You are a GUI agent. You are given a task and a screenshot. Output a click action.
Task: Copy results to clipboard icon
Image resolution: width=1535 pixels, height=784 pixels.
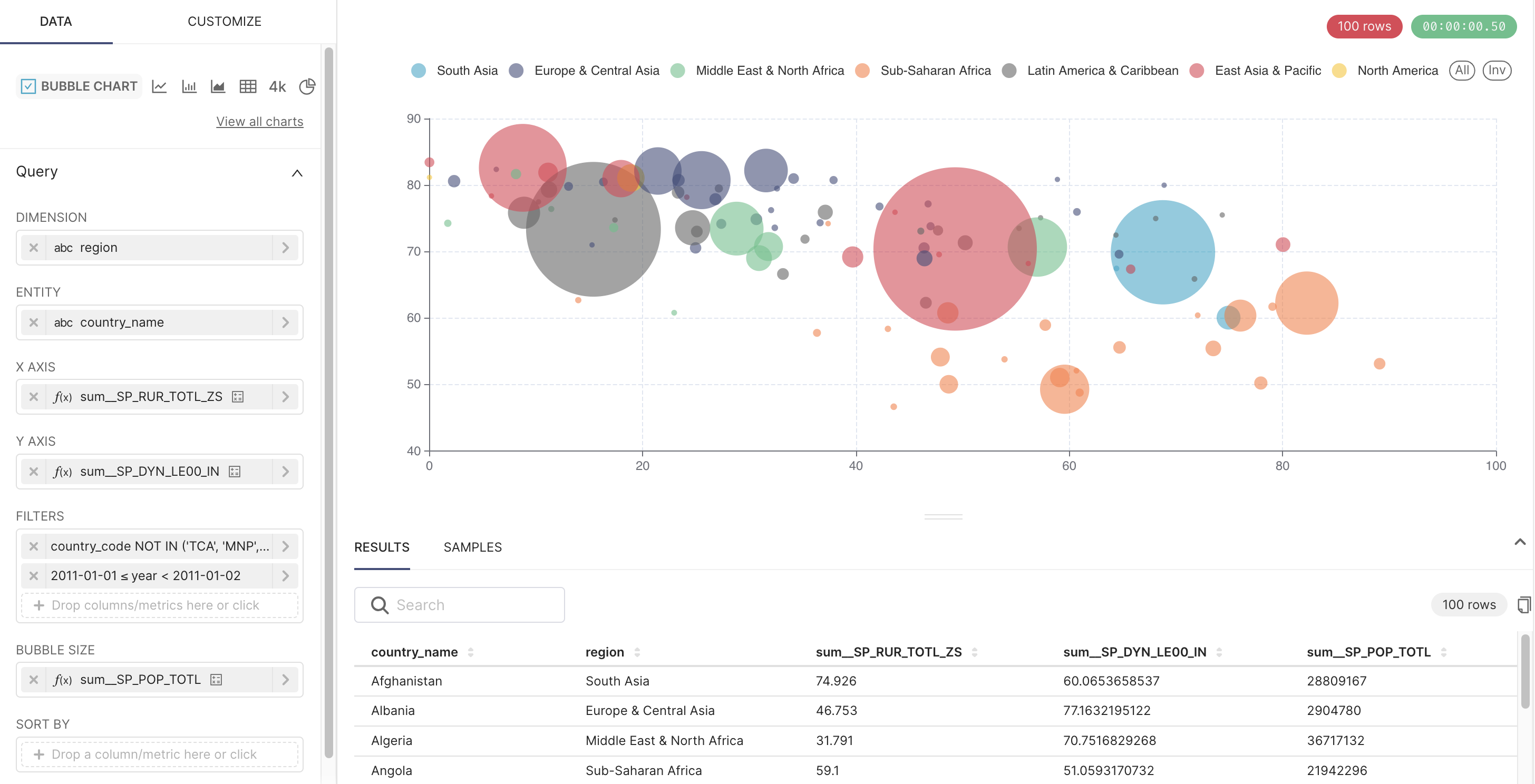(1524, 605)
